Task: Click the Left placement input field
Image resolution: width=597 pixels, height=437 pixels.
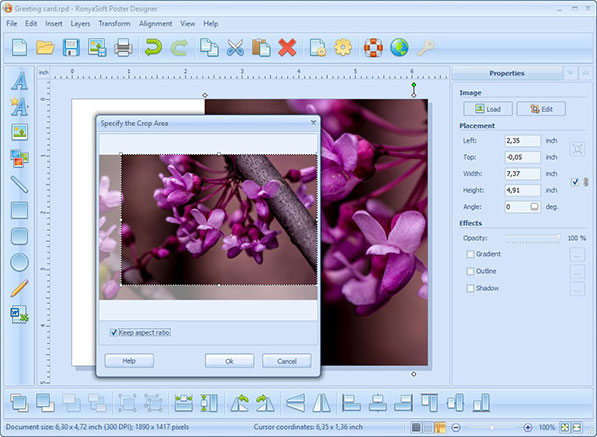Action: coord(522,141)
